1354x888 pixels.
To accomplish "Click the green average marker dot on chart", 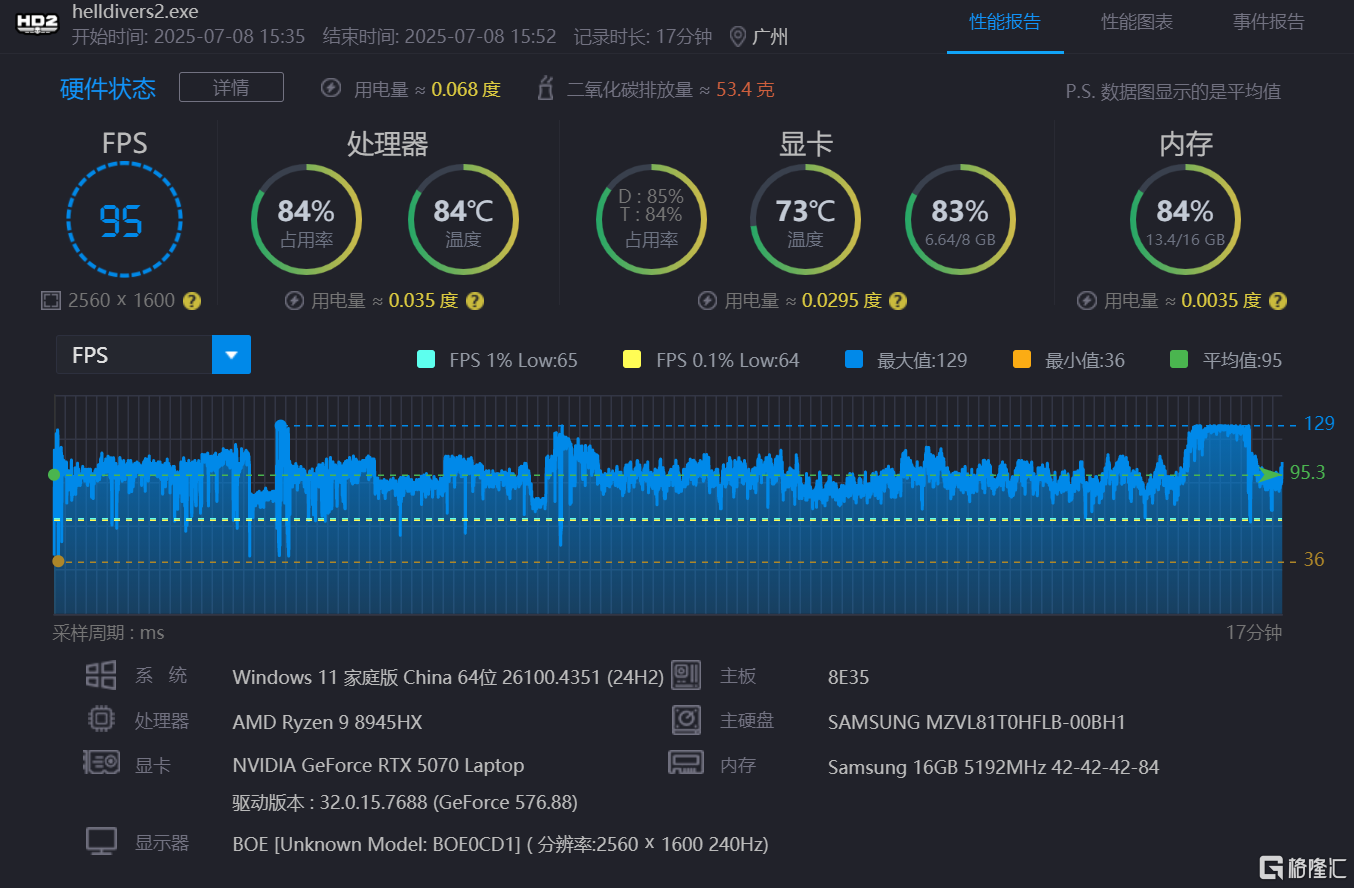I will (54, 475).
